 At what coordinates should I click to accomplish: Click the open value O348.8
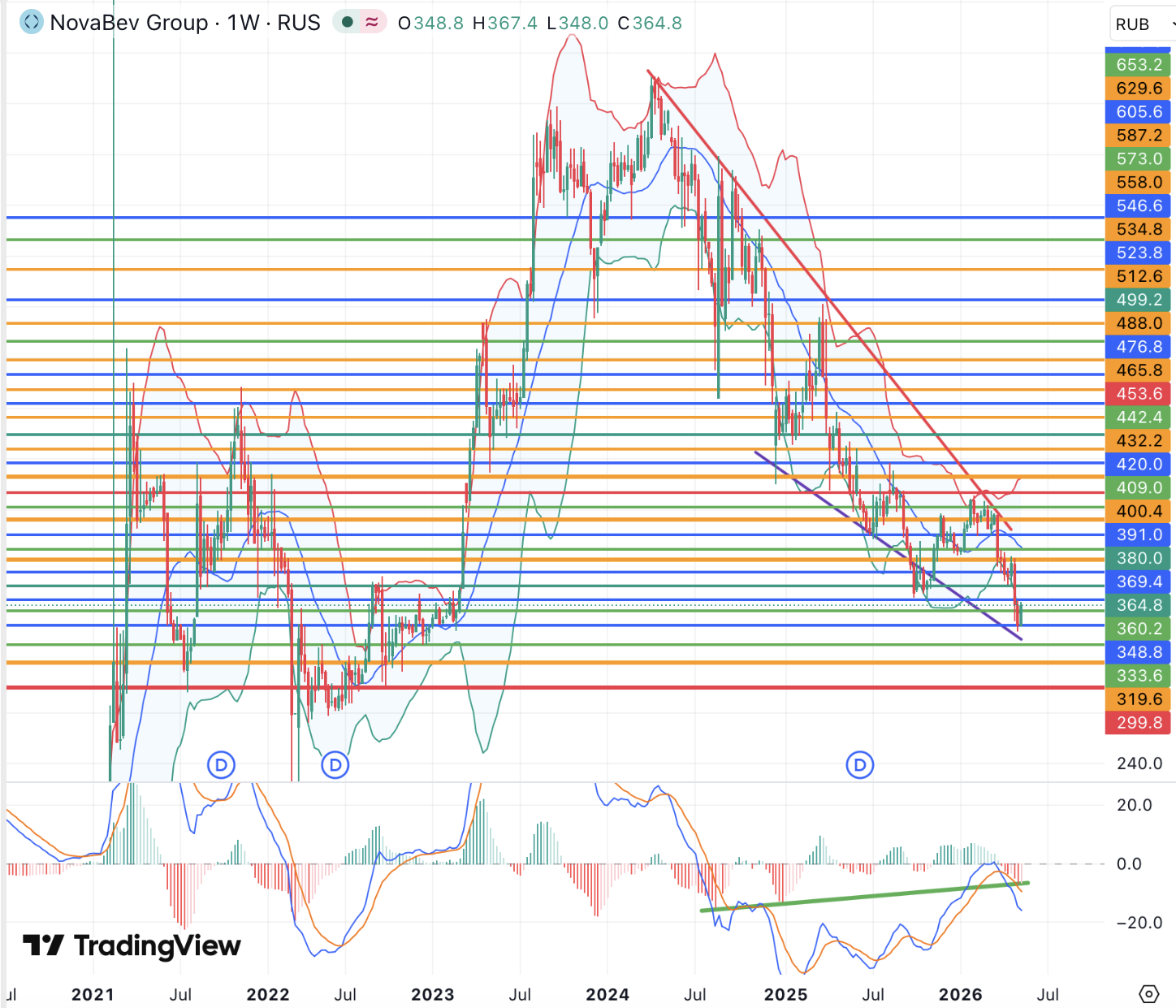[x=430, y=23]
